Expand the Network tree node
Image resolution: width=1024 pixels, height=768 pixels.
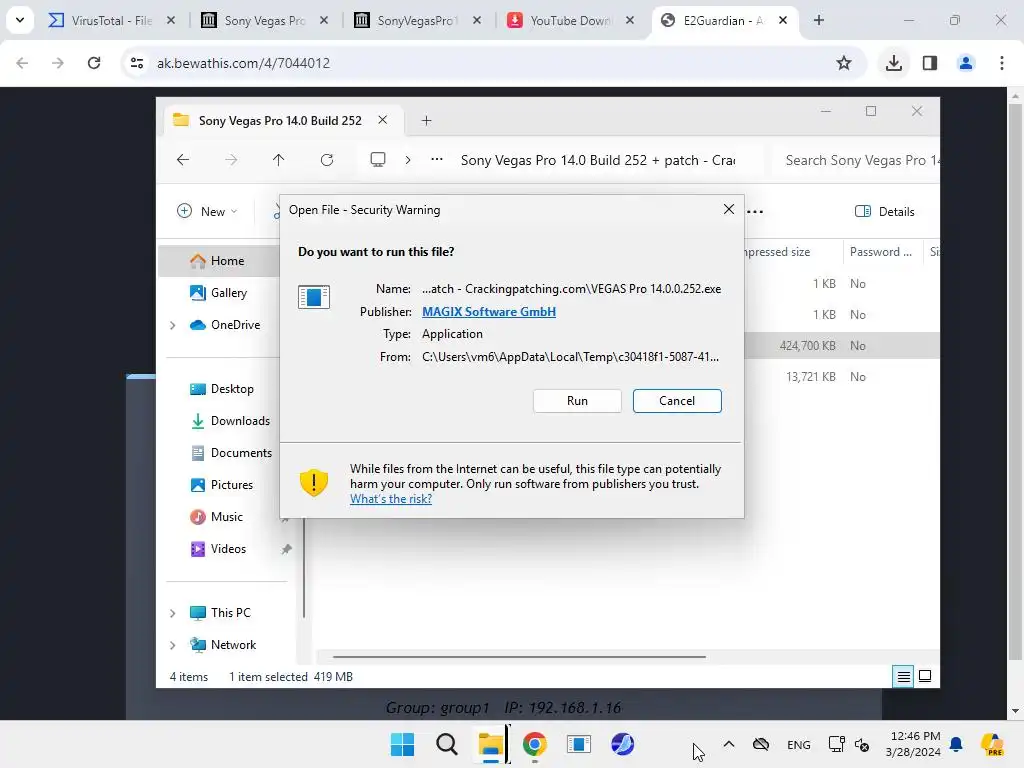click(172, 645)
